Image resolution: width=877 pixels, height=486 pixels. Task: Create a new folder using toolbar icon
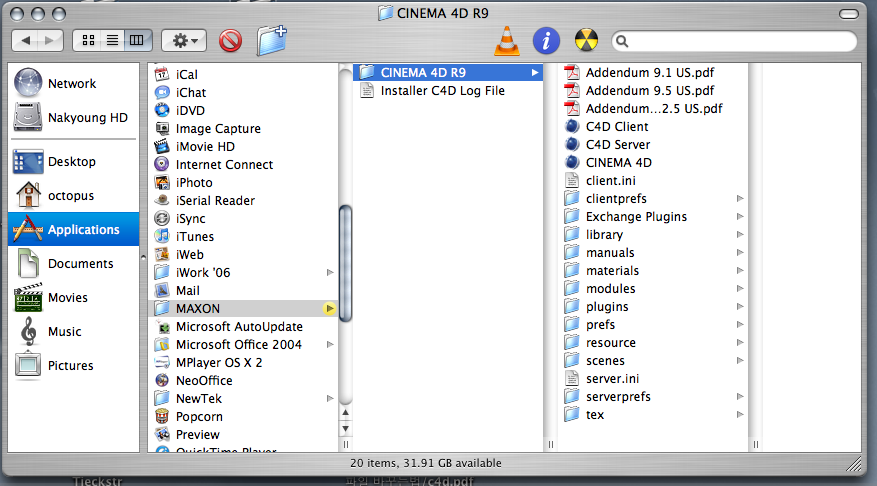272,40
